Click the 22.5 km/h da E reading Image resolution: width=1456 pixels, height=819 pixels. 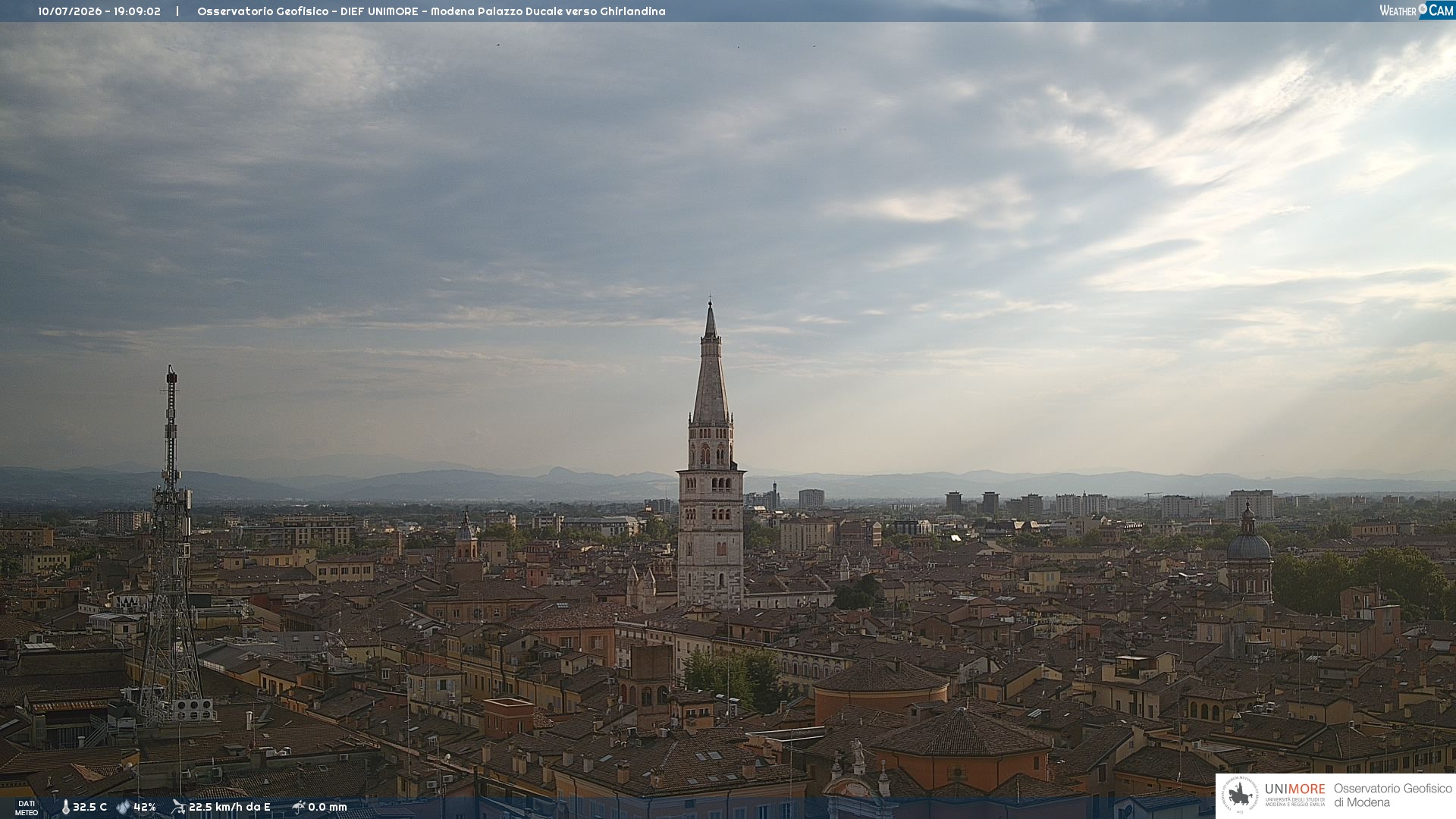pos(230,807)
